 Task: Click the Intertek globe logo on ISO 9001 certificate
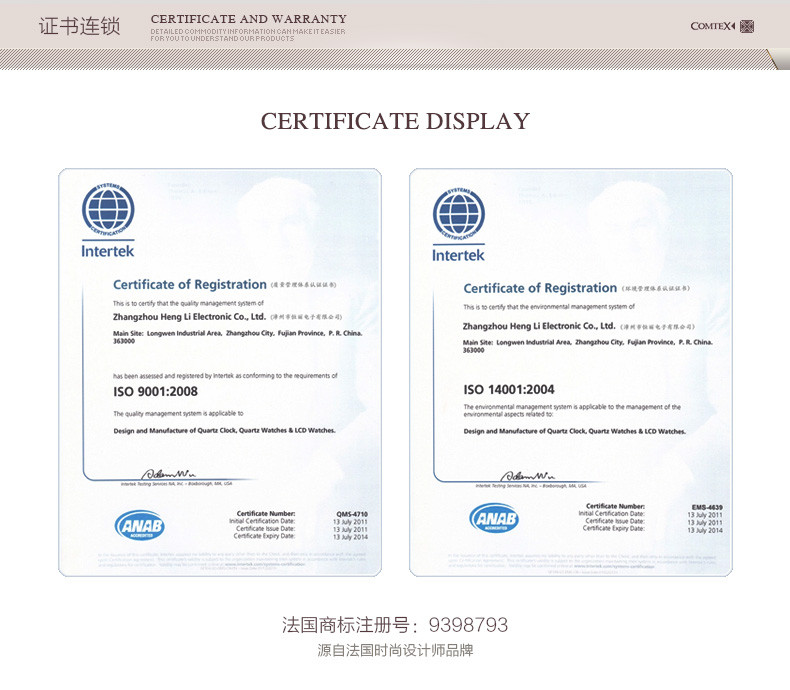[107, 212]
